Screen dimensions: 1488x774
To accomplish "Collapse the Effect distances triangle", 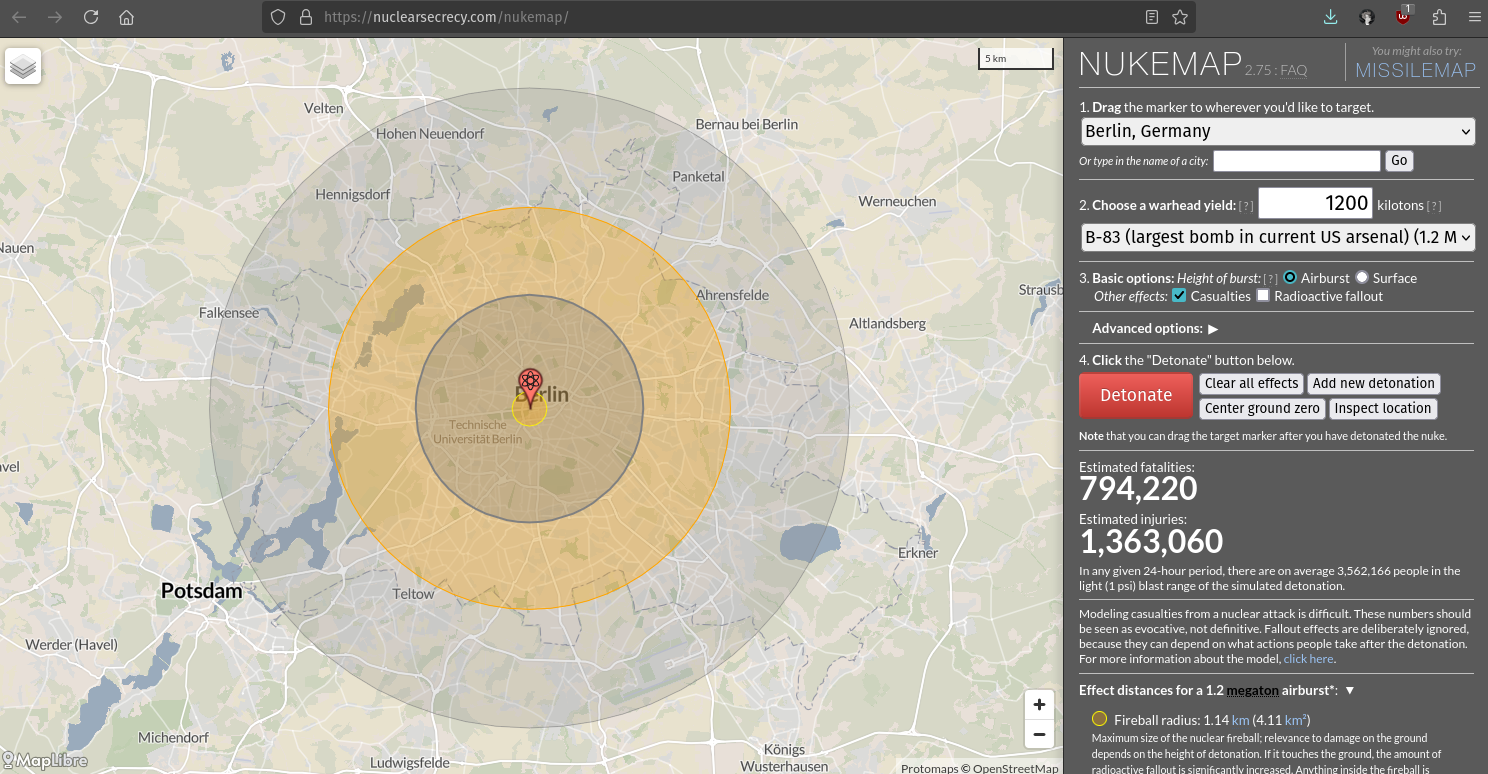I will coord(1349,690).
